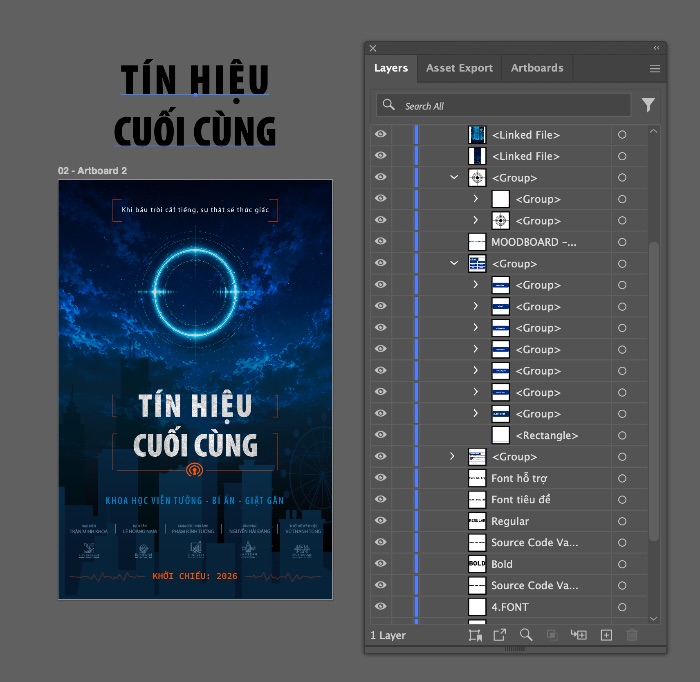700x682 pixels.
Task: Click the Locate Object magnifier icon
Action: (526, 635)
